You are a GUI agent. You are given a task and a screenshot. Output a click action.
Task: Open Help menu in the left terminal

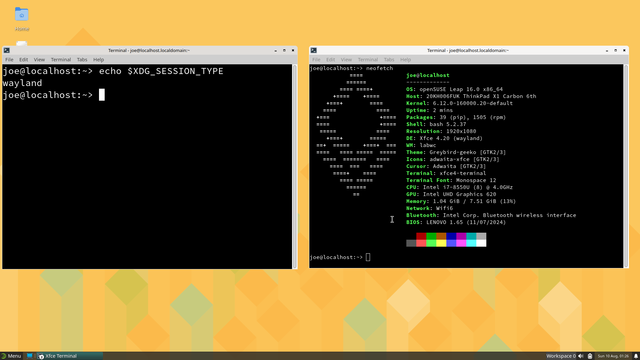pyautogui.click(x=98, y=60)
